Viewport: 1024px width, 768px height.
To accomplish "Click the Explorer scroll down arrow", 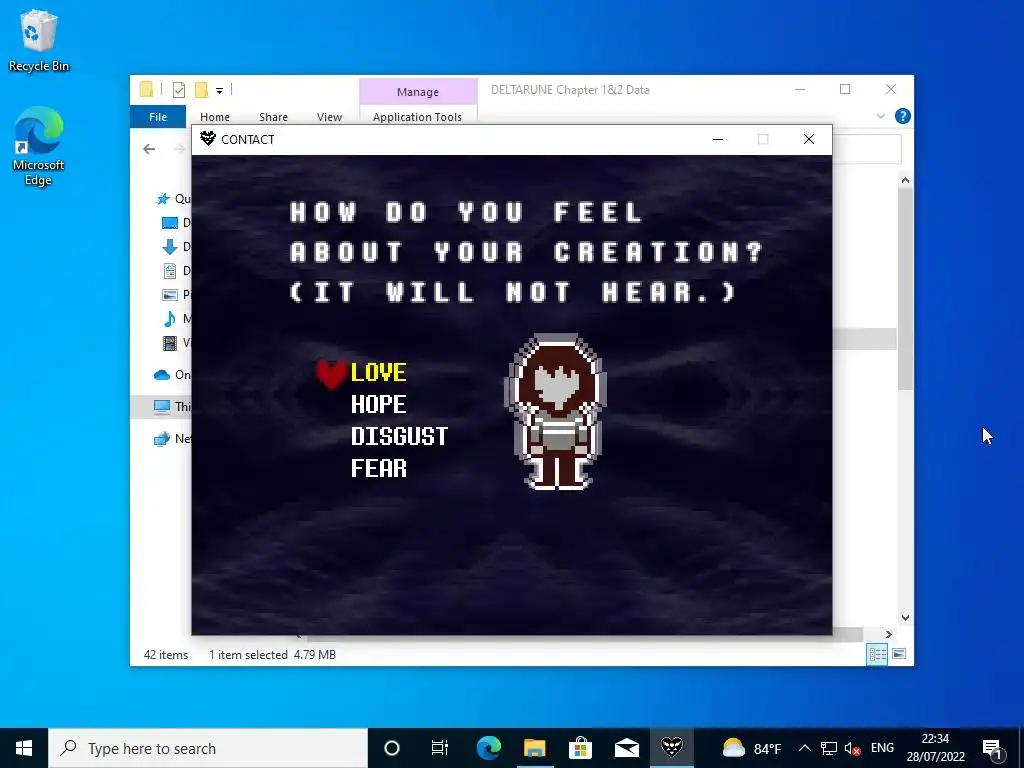I will 905,617.
